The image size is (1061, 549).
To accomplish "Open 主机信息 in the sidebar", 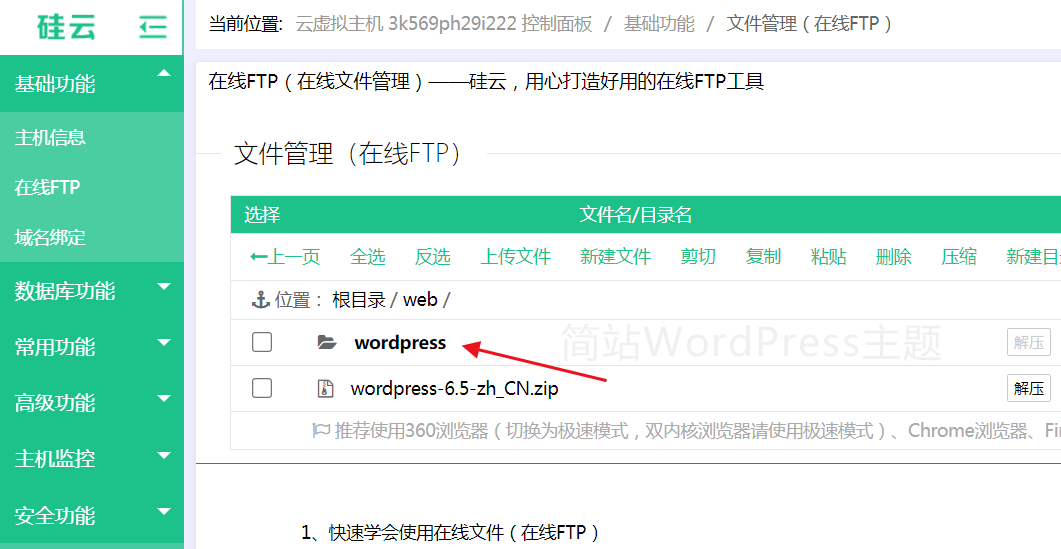I will [50, 138].
